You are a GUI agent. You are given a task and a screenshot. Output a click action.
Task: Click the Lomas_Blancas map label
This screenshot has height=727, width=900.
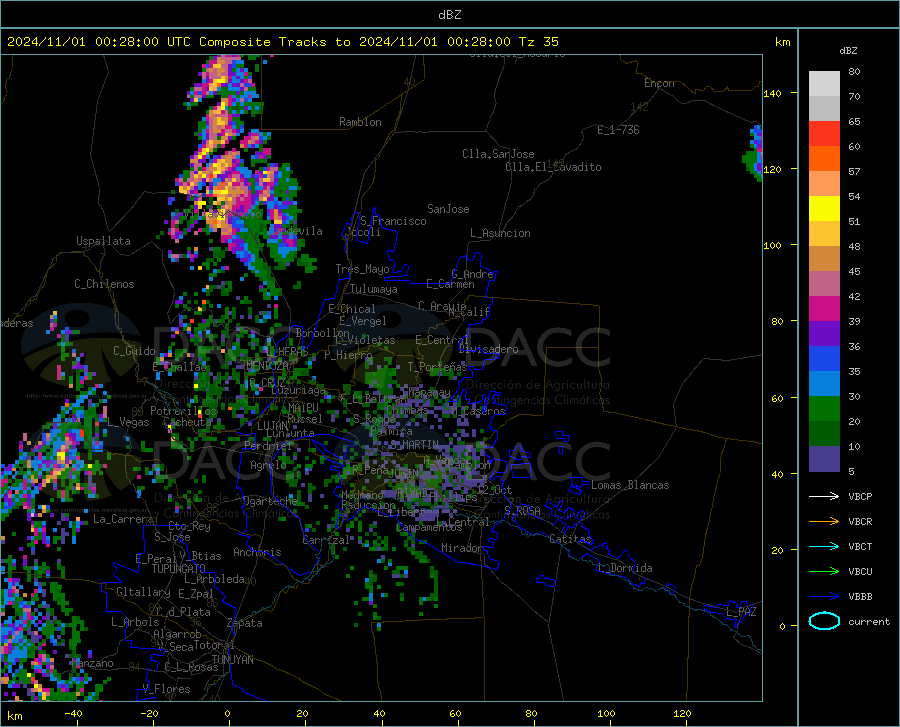click(630, 485)
